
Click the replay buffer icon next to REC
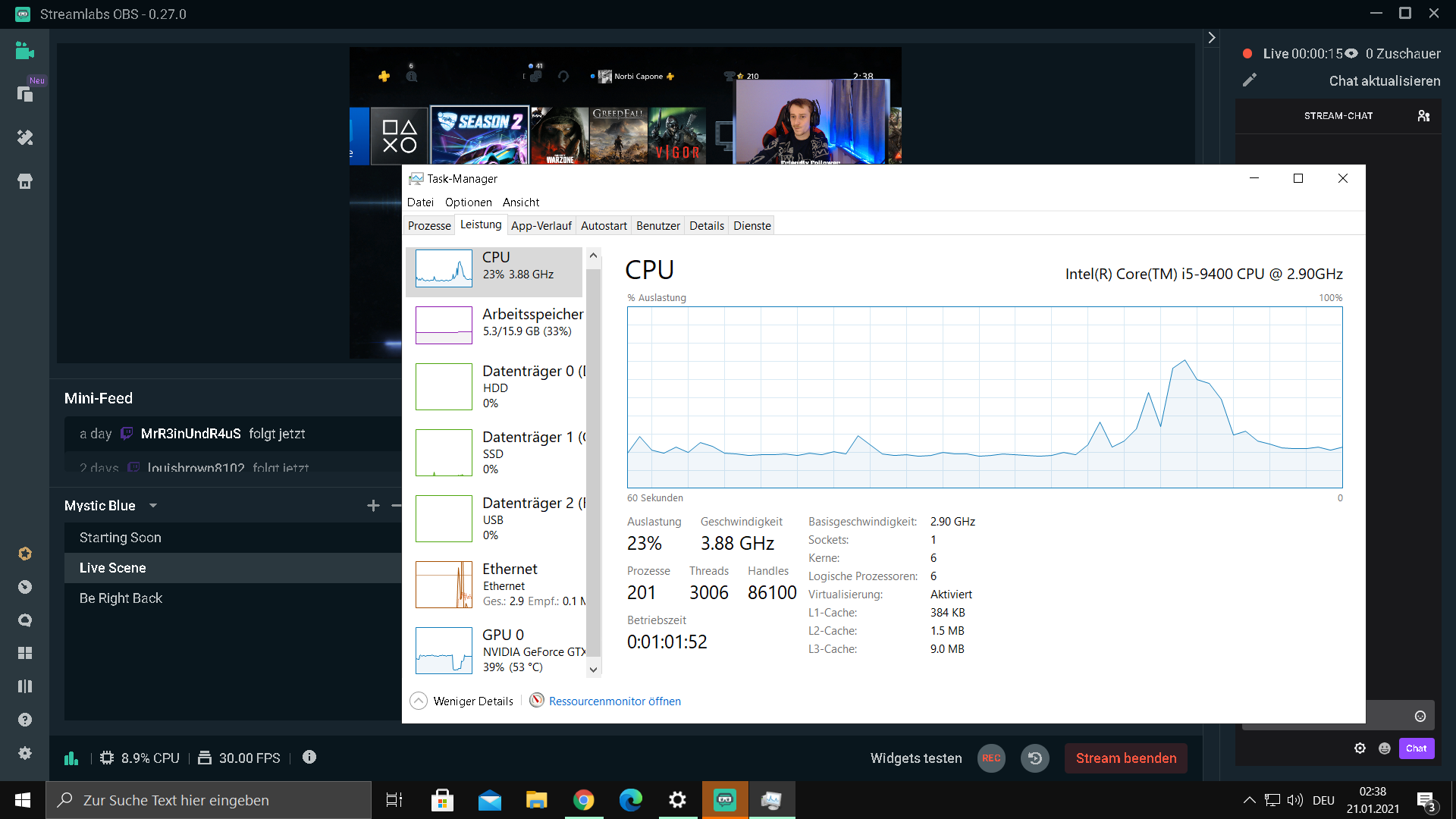pyautogui.click(x=1034, y=758)
